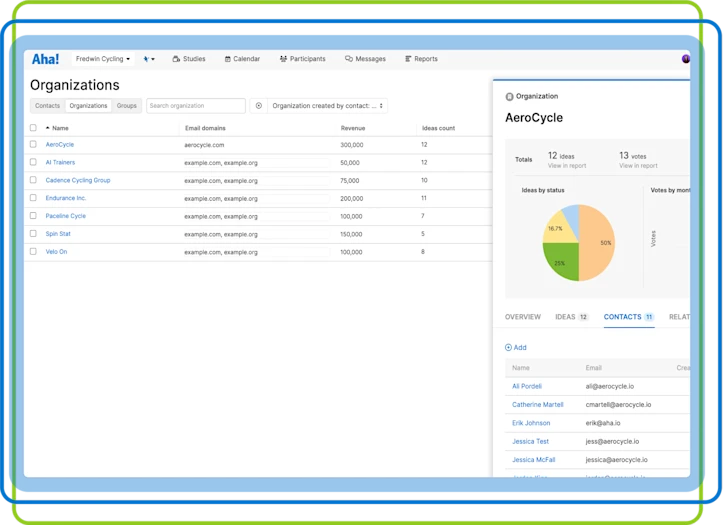The height and width of the screenshot is (525, 723).
Task: Sort by Ideas count column
Action: tap(438, 128)
